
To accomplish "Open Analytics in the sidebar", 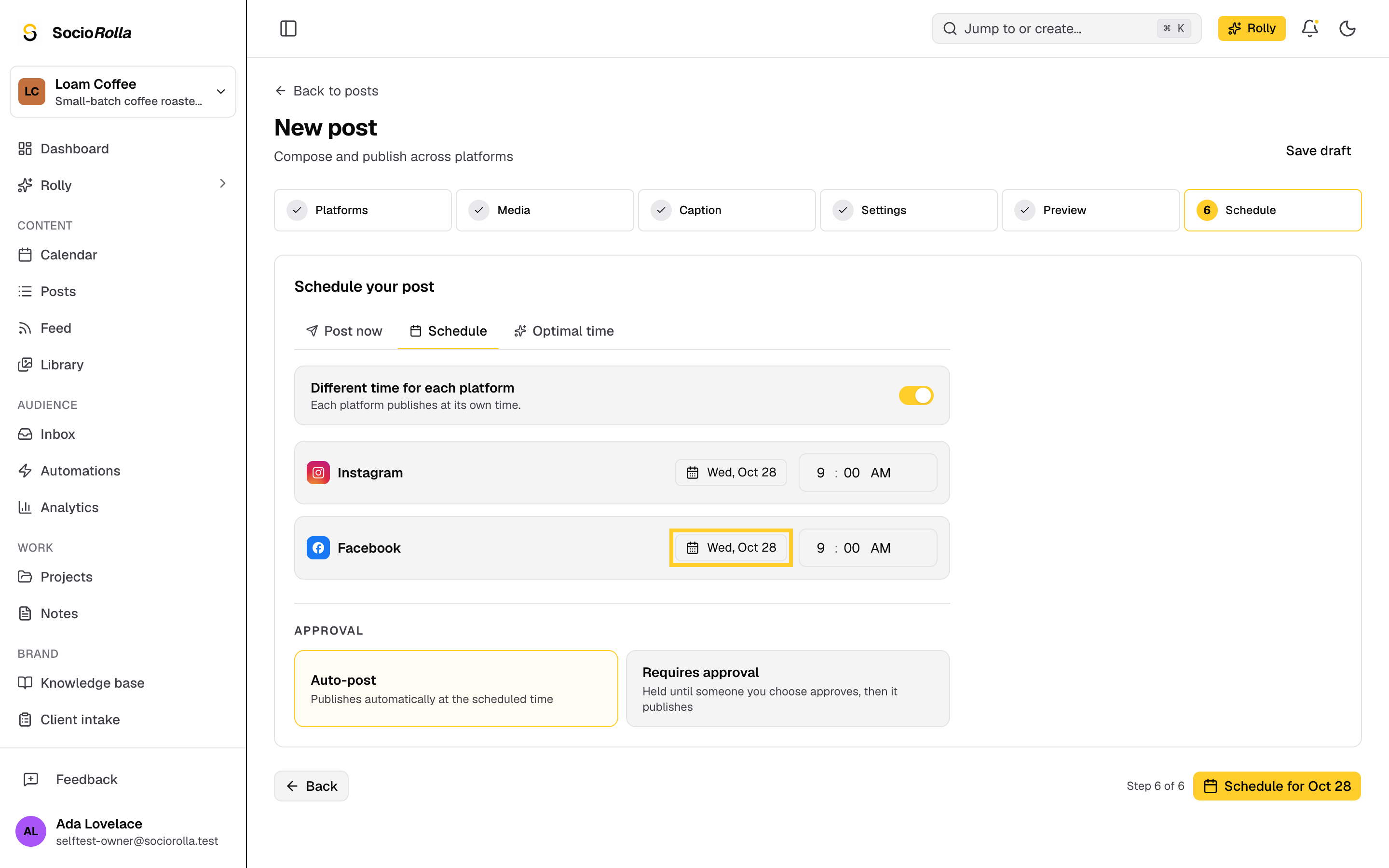I will point(123,507).
